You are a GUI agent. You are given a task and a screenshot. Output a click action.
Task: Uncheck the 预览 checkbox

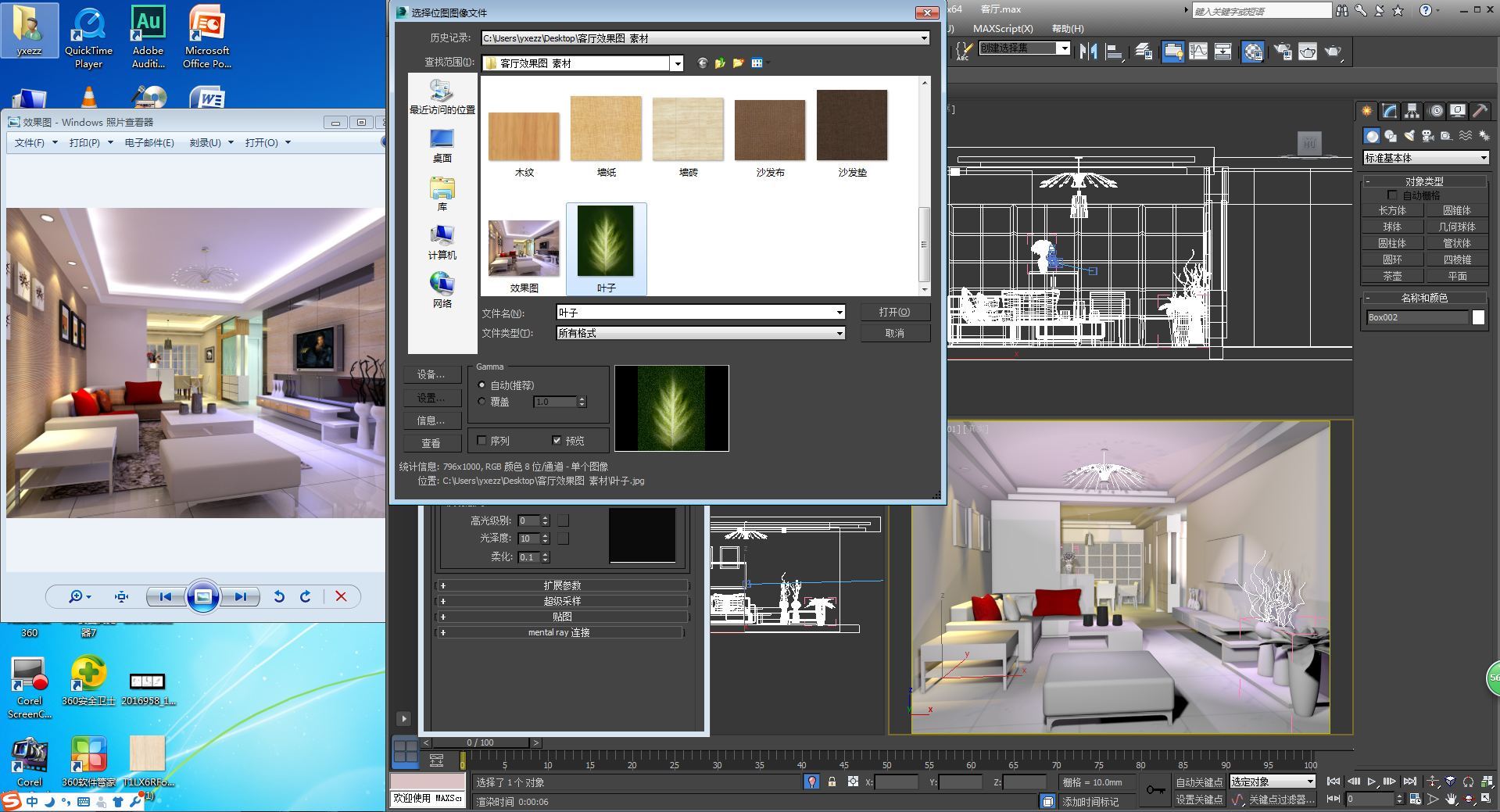click(557, 441)
